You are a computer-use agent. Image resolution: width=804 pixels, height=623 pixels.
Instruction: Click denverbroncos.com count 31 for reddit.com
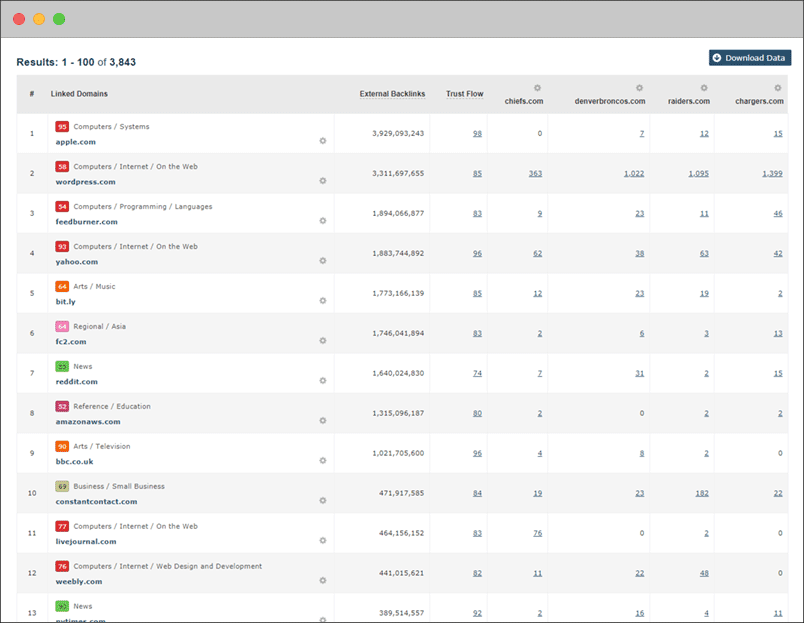point(639,374)
